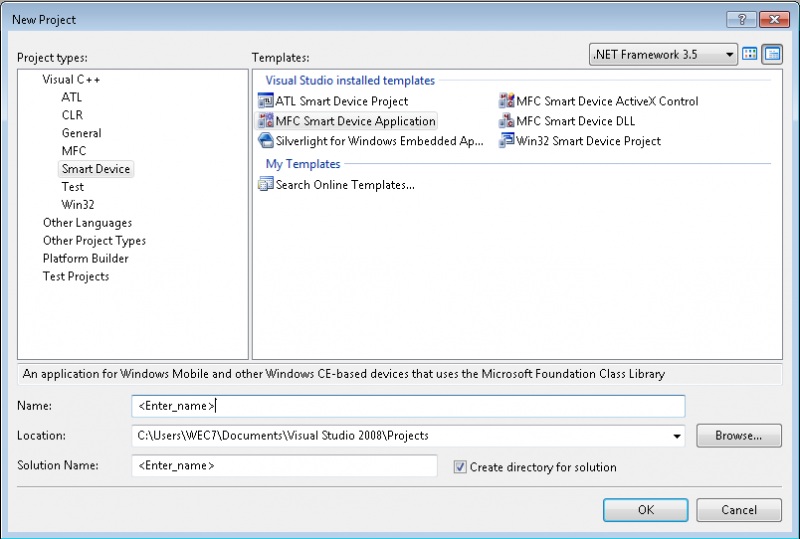The image size is (800, 539).
Task: Switch templates to large icons view
Action: point(749,54)
